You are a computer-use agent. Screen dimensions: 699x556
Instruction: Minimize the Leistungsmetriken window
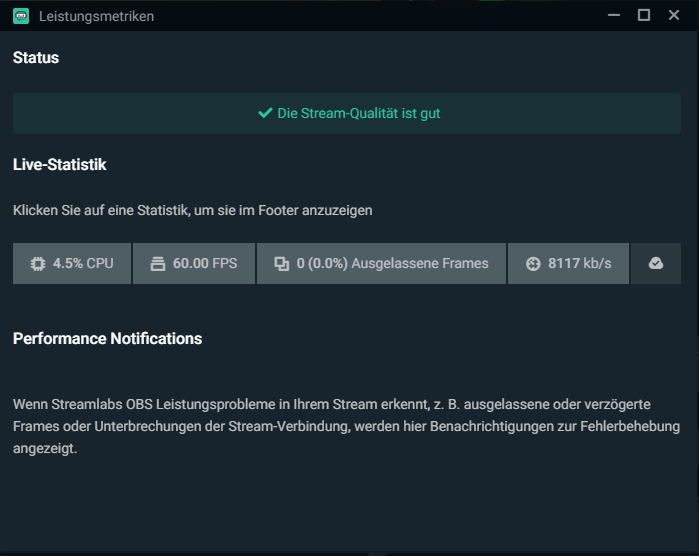[613, 15]
